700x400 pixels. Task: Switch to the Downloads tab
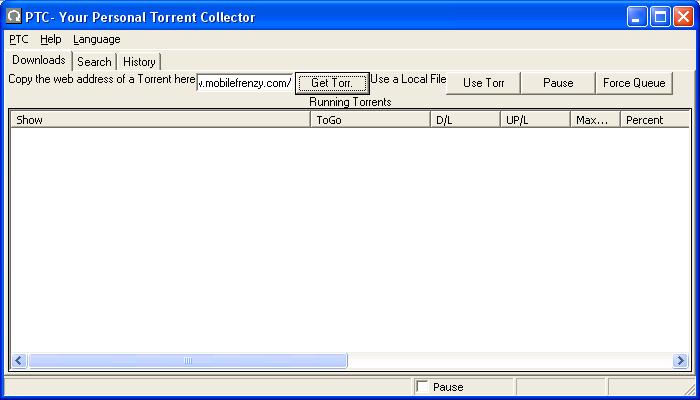pos(39,60)
